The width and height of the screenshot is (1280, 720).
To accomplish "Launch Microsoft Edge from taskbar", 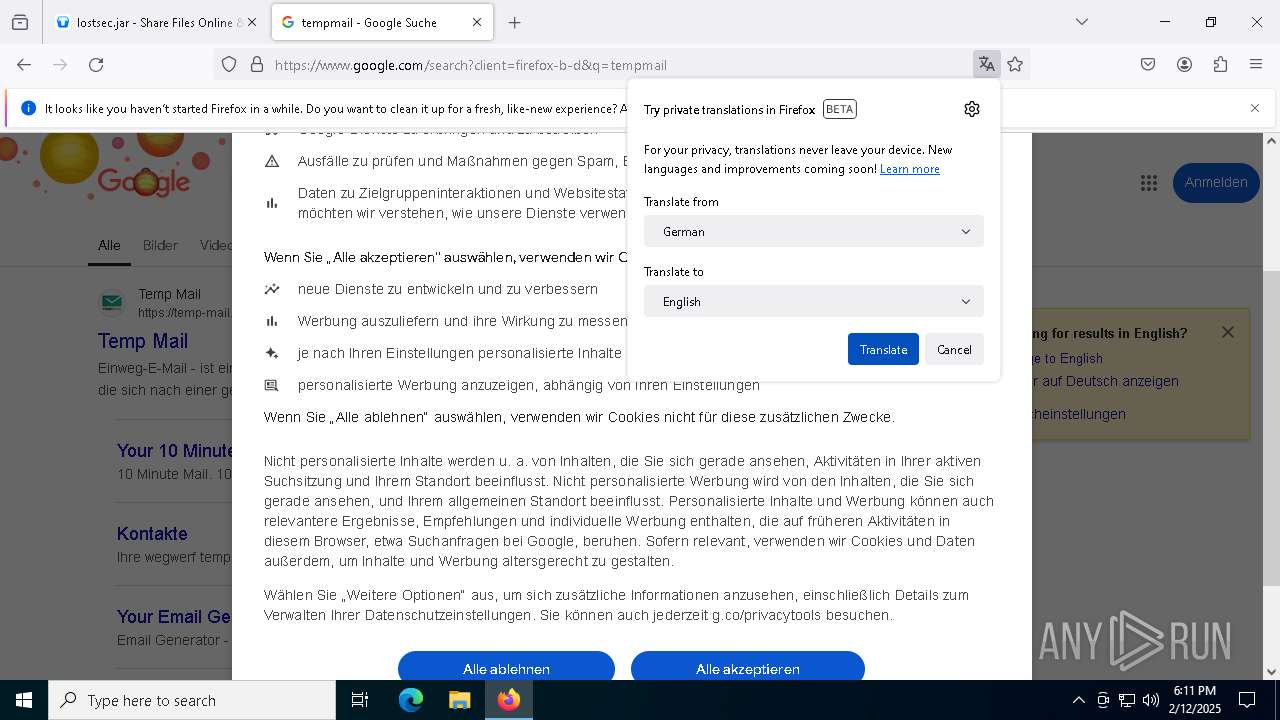I will [411, 700].
